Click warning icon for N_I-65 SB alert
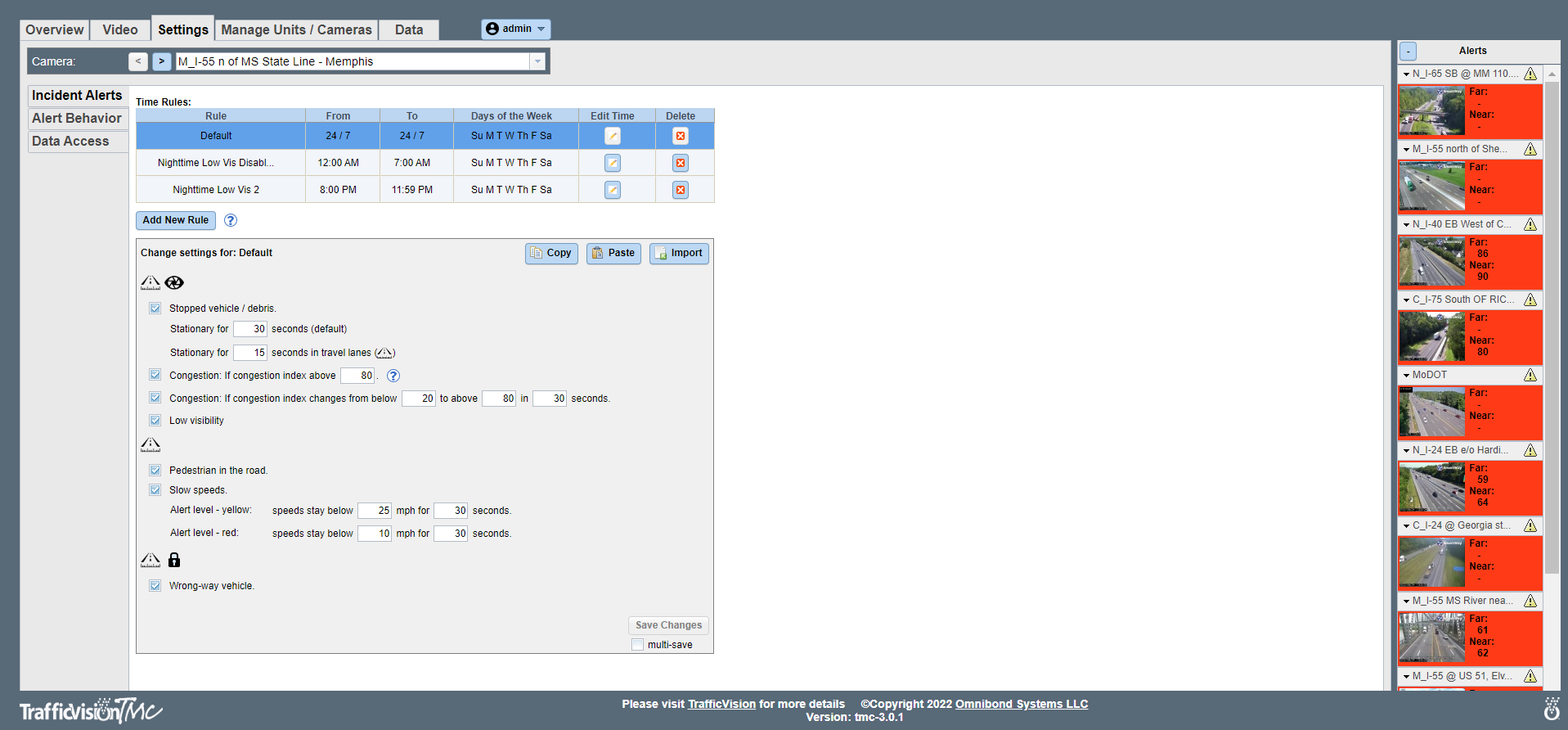1568x730 pixels. 1530,74
